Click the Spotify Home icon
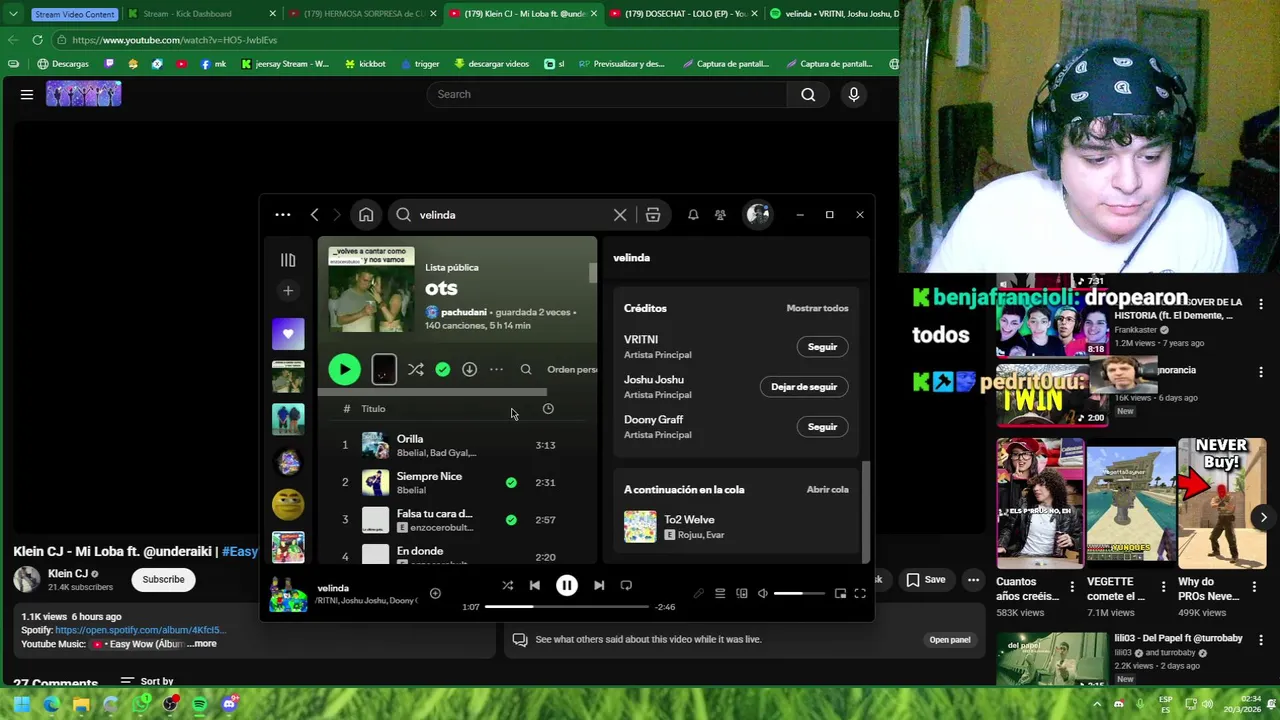Viewport: 1280px width, 720px height. 366,215
